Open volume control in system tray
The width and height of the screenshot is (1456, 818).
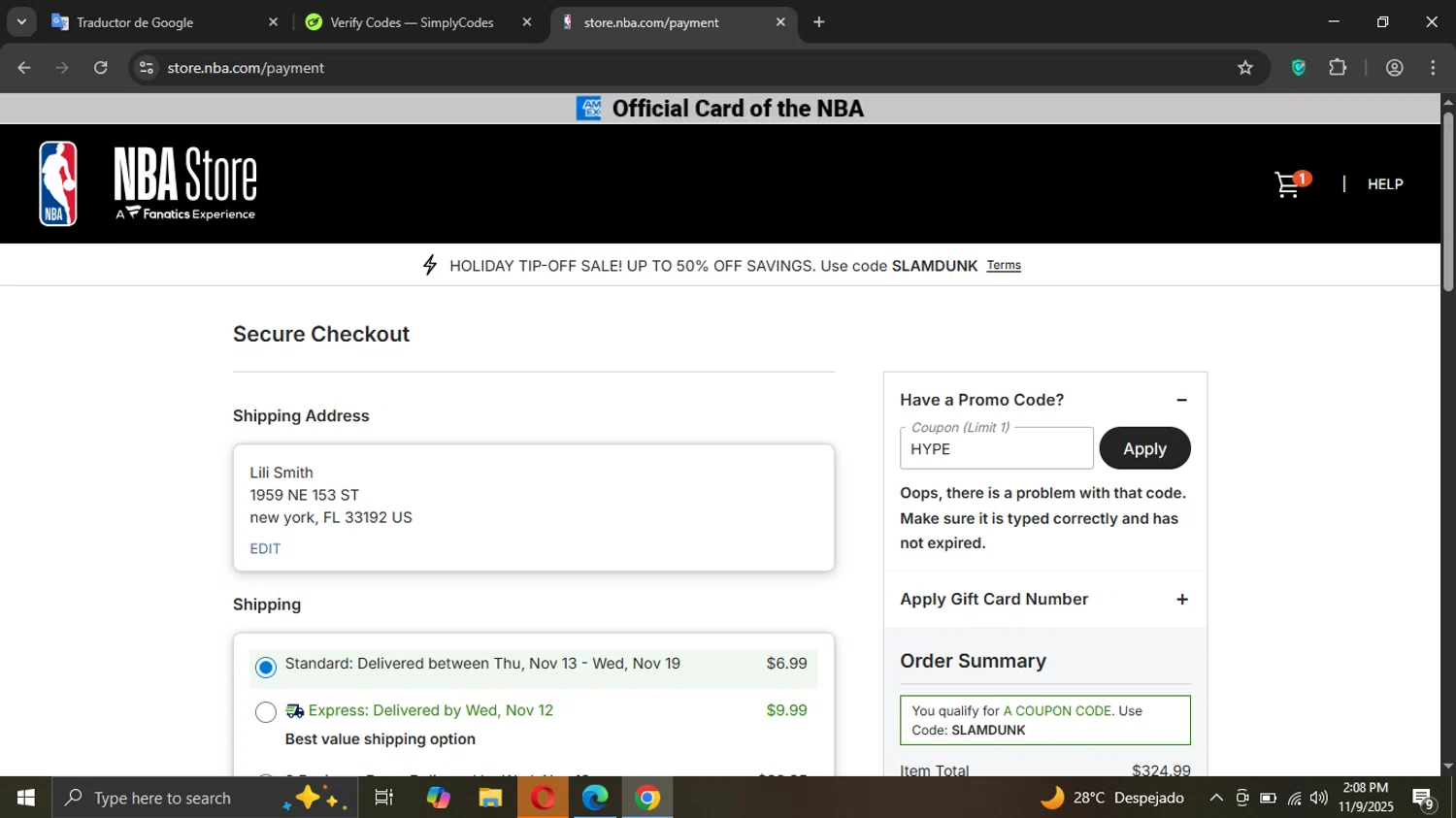tap(1318, 798)
